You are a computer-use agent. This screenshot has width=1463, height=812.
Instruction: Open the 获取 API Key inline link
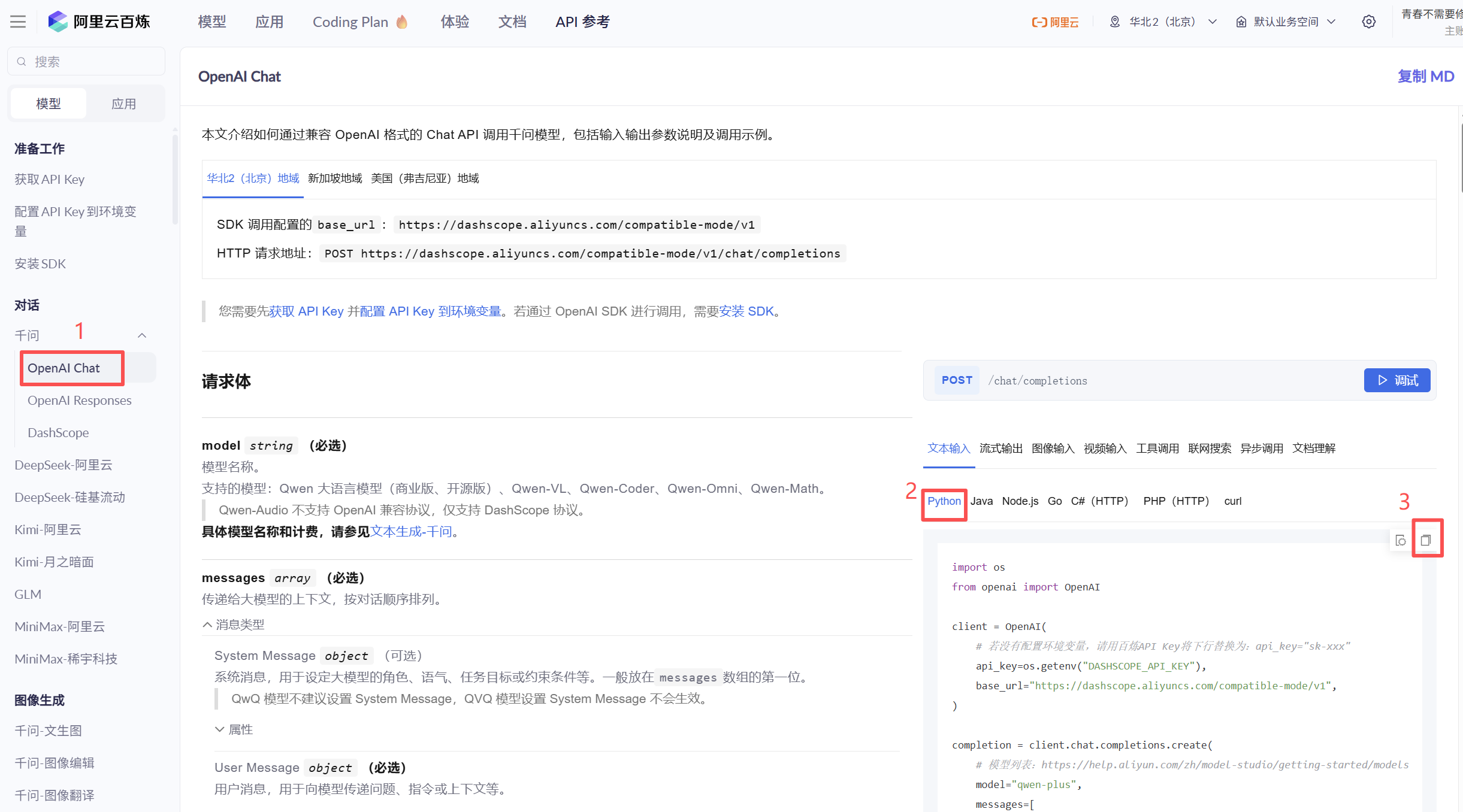click(x=306, y=311)
